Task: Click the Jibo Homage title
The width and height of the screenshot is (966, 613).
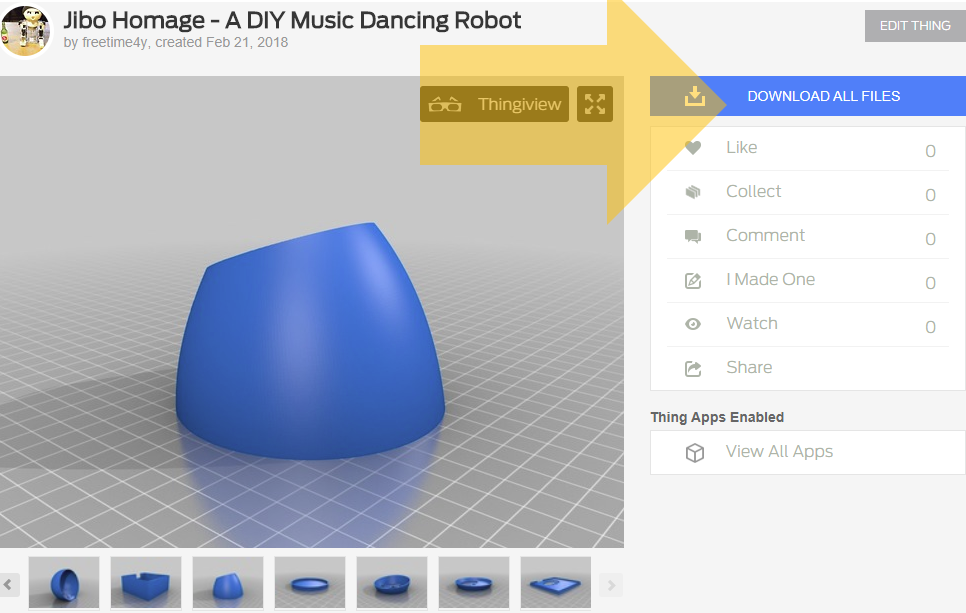Action: pos(292,20)
